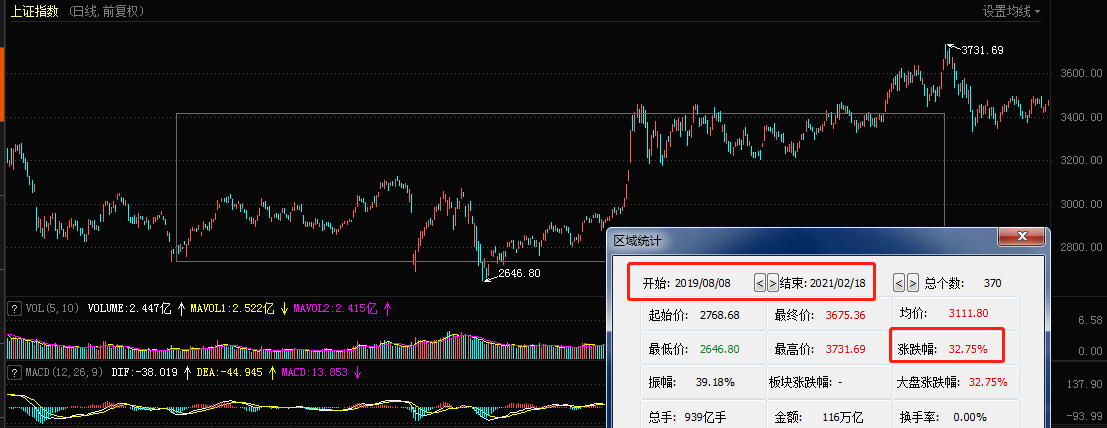Open the 设置均线 dropdown
The image size is (1107, 428).
click(1010, 11)
